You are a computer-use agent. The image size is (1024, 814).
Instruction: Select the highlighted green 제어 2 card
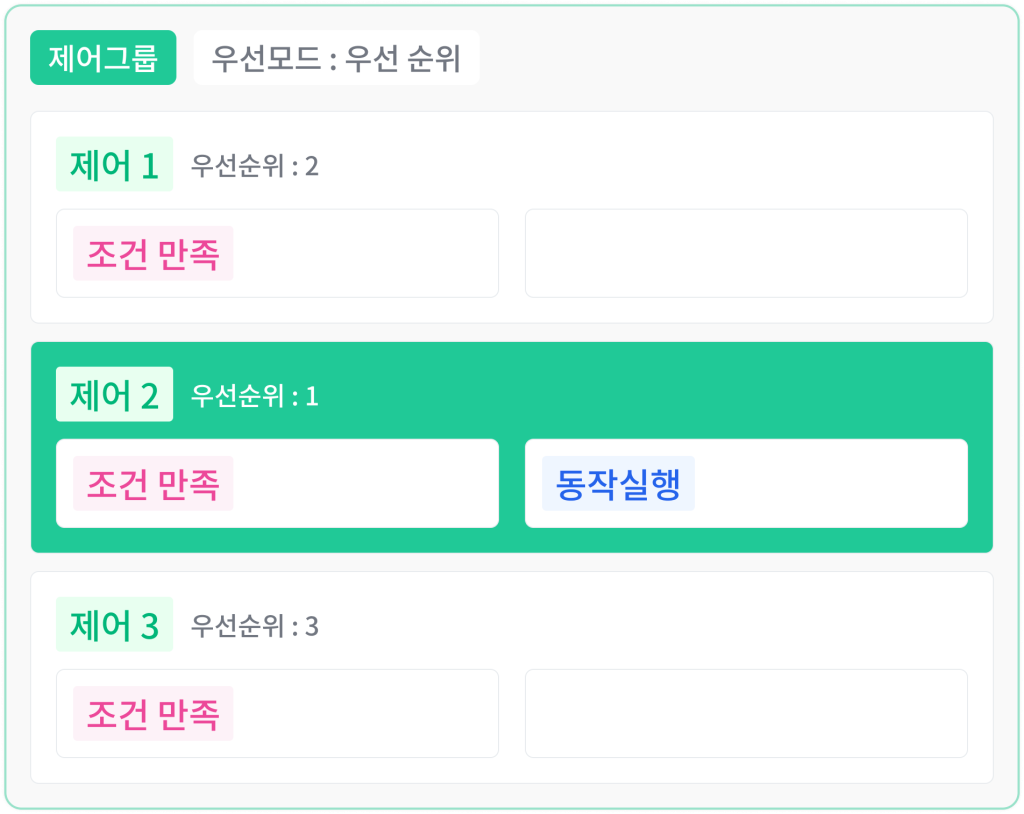click(x=512, y=448)
